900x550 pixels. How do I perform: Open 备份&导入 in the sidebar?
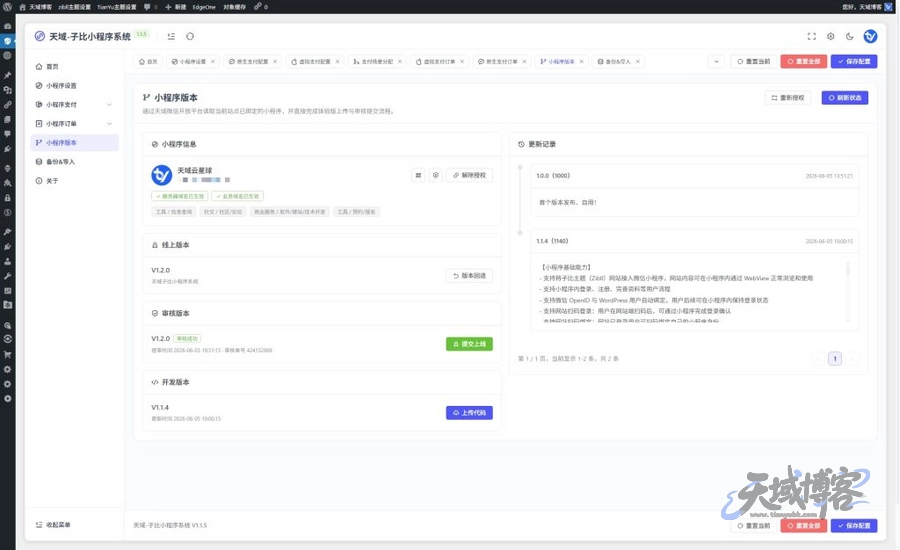click(74, 162)
